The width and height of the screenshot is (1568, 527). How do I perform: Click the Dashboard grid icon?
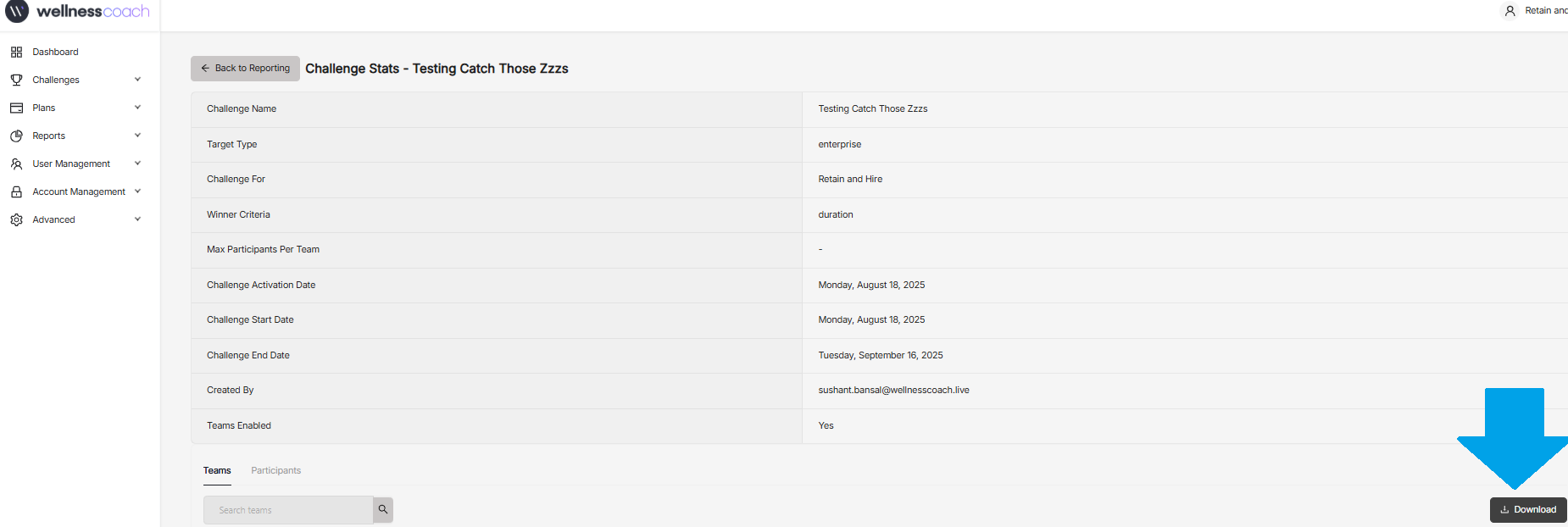click(16, 53)
